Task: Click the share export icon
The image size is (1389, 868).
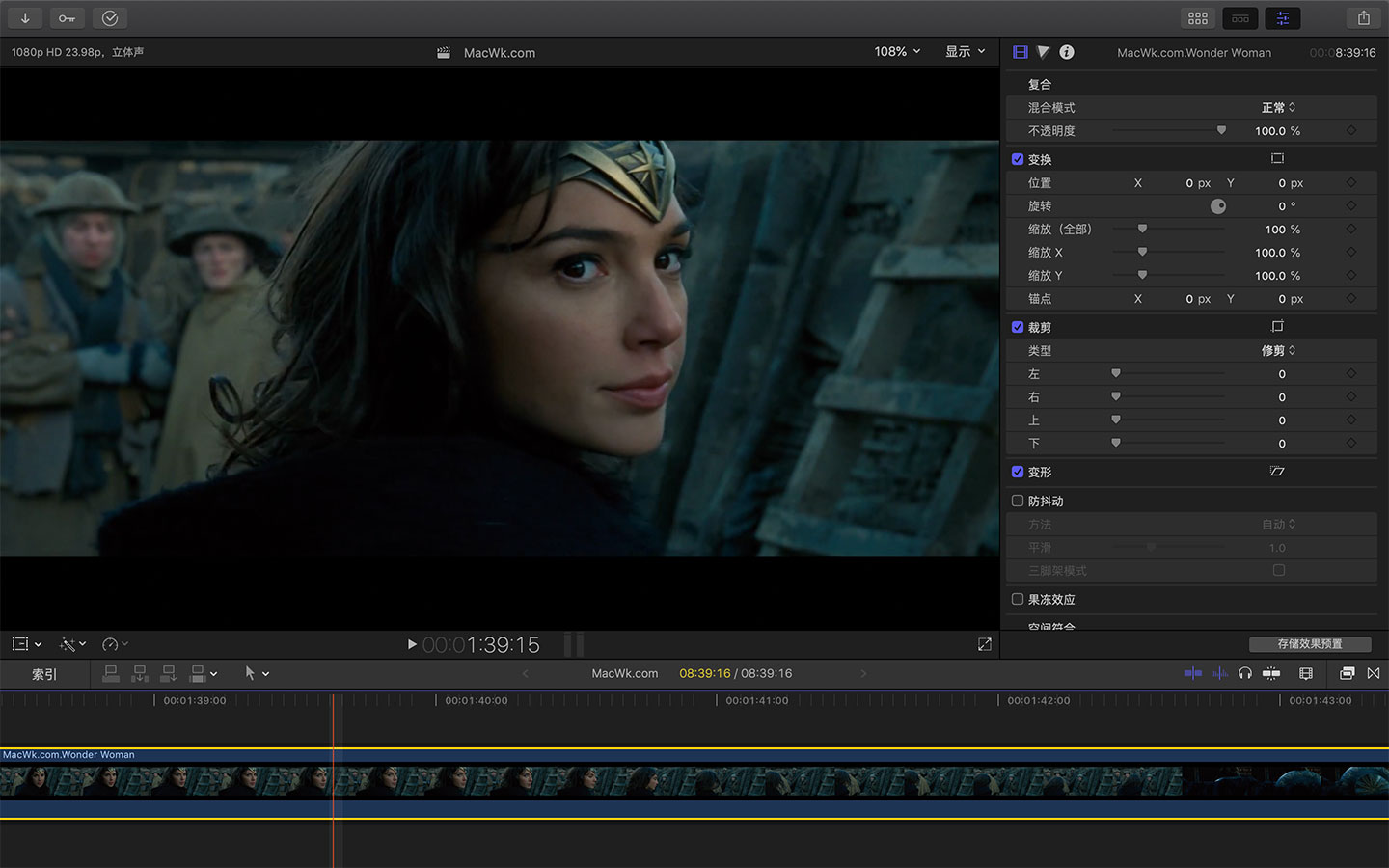Action: pos(1363,18)
